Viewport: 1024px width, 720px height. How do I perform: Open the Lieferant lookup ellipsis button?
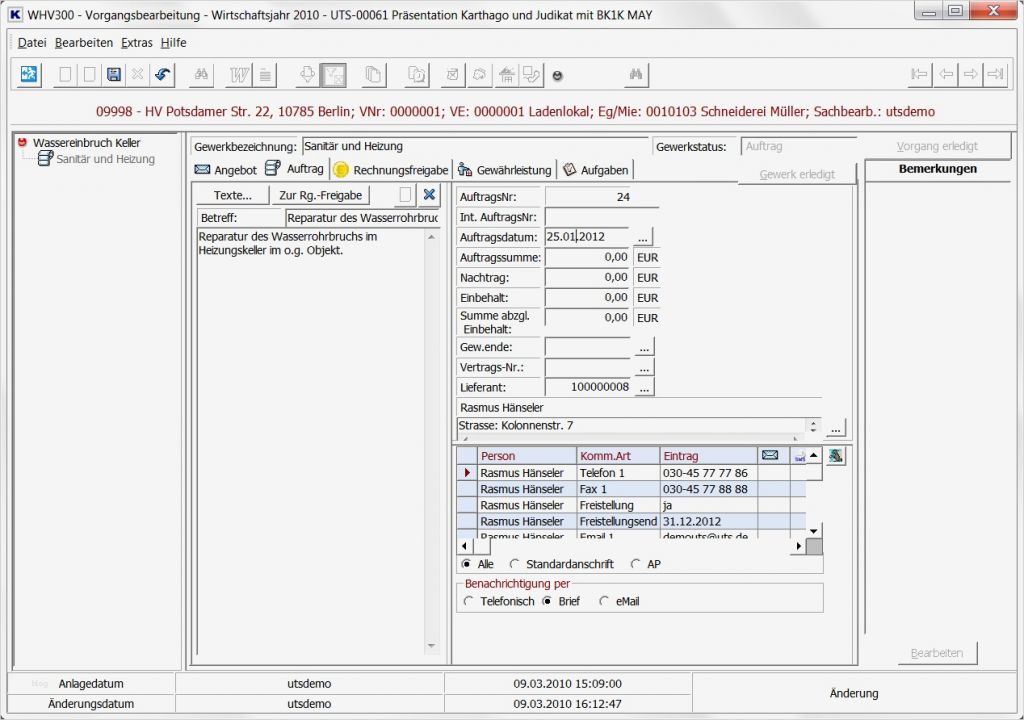[644, 387]
